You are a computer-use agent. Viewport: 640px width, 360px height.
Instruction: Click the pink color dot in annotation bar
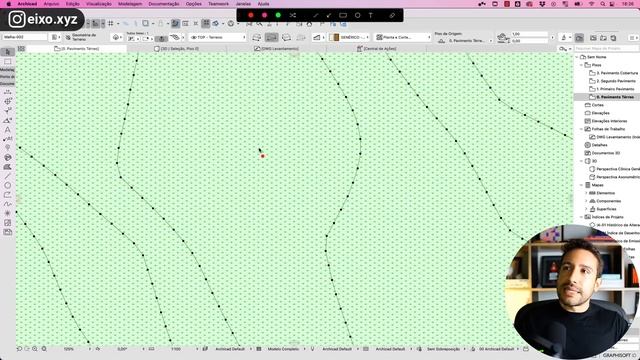point(264,15)
